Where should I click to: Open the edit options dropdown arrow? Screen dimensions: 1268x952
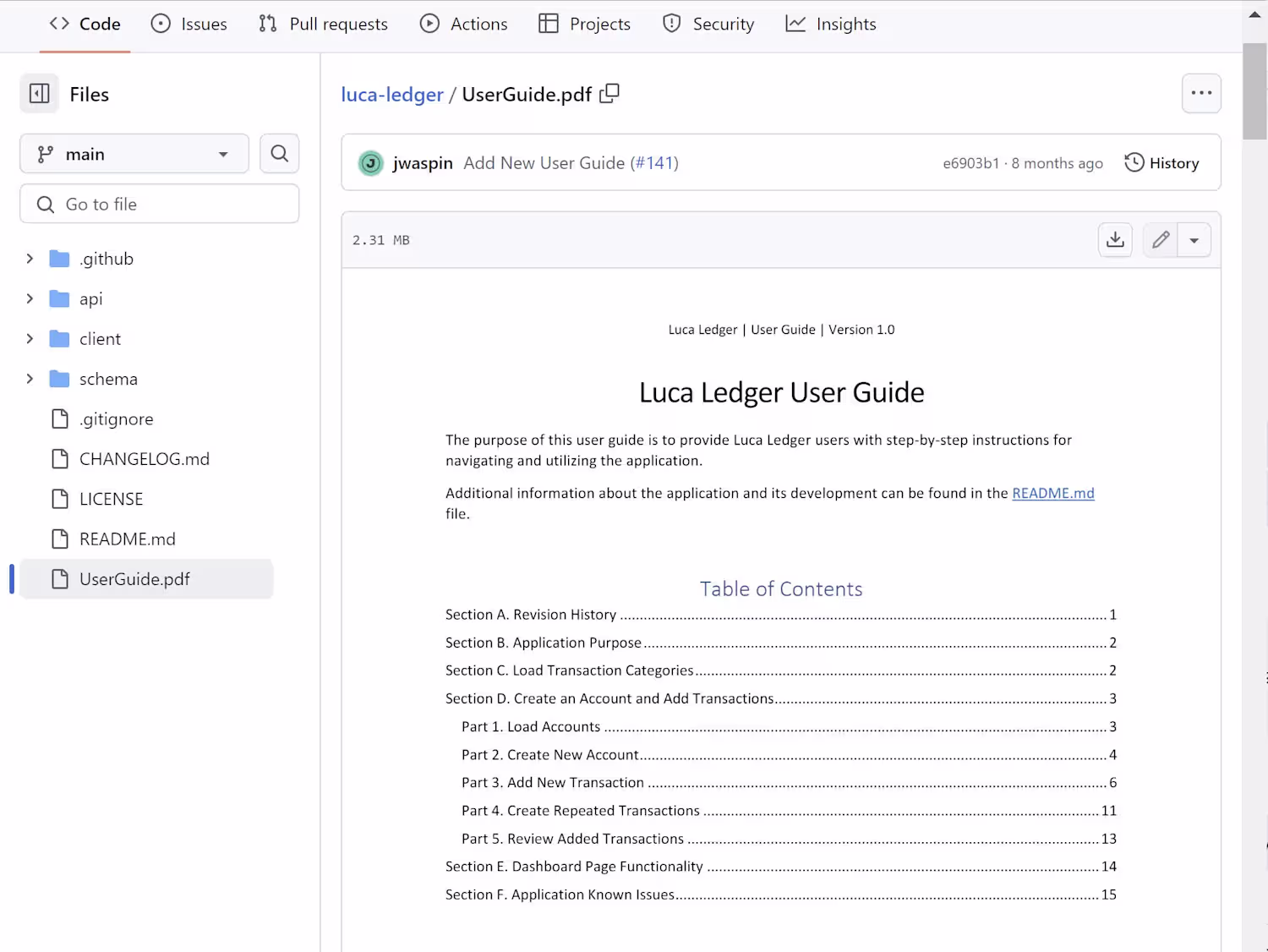pyautogui.click(x=1194, y=240)
